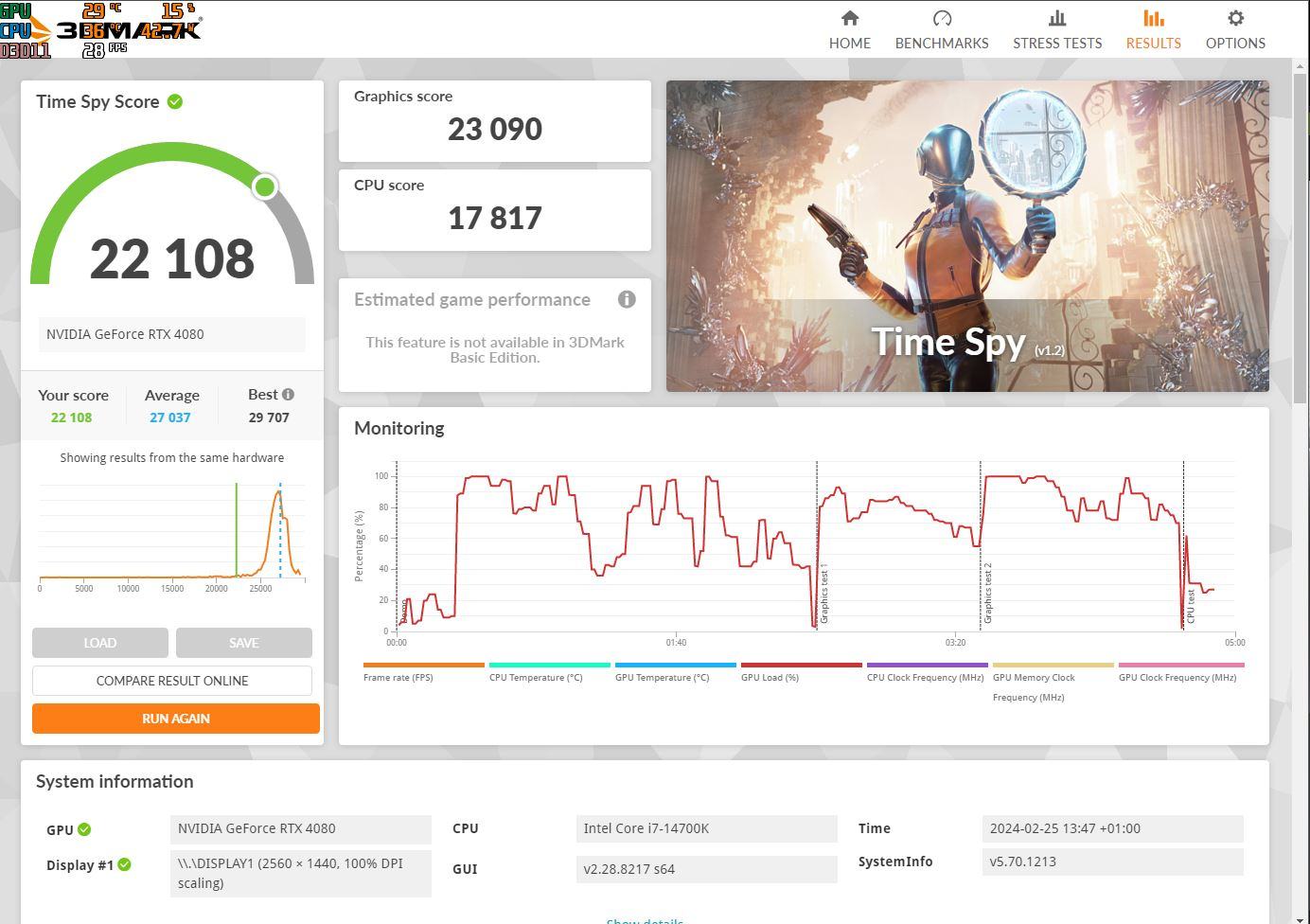Toggle the CPU Temperature legend swatch
This screenshot has width=1310, height=924.
(549, 665)
